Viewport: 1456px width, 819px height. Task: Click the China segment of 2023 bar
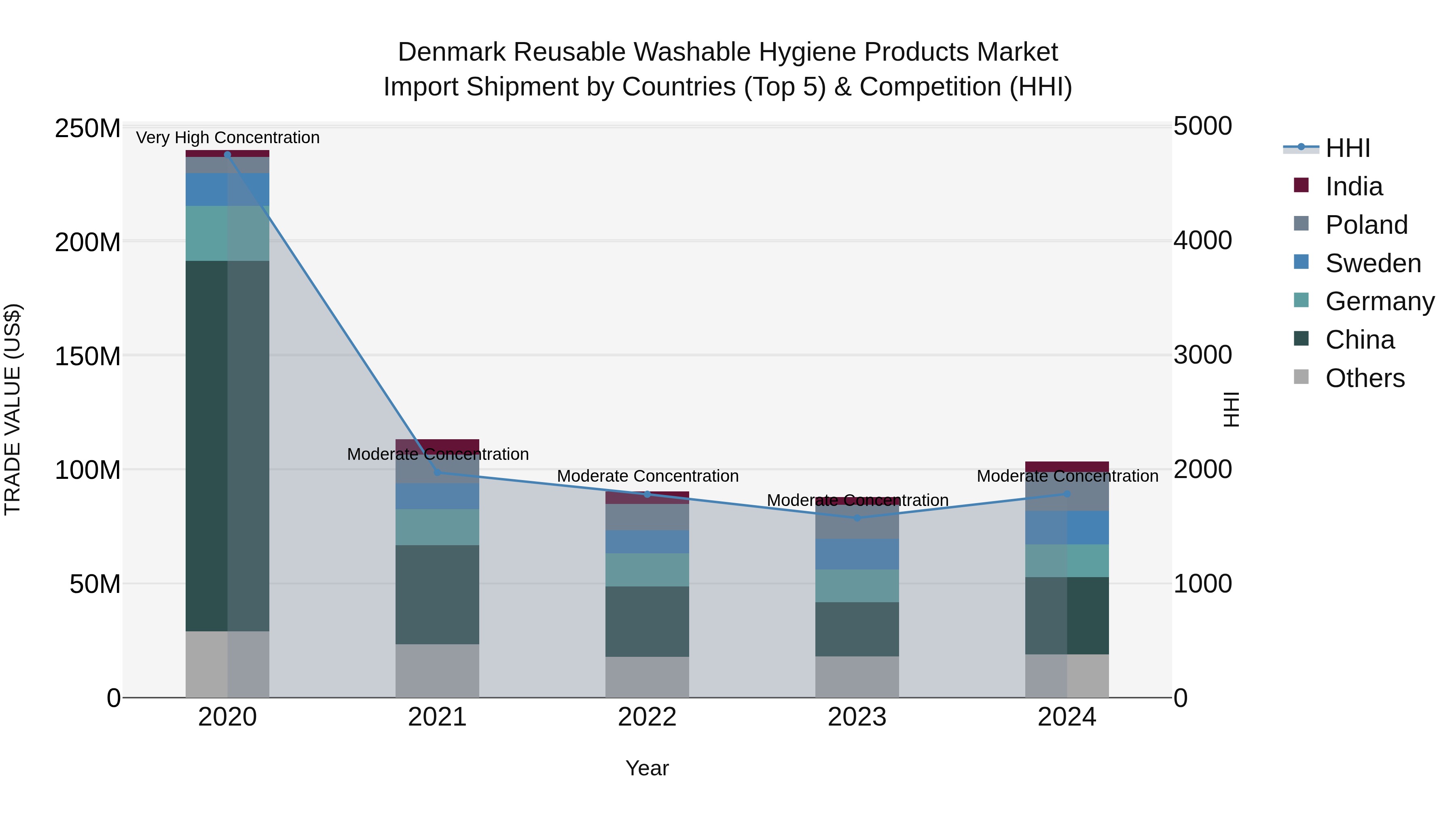tap(857, 629)
